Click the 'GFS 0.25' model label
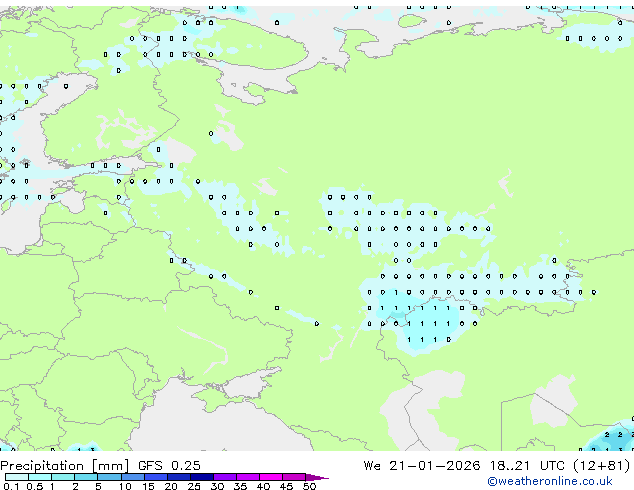Screen dimensions: 634x490 (x=169, y=465)
